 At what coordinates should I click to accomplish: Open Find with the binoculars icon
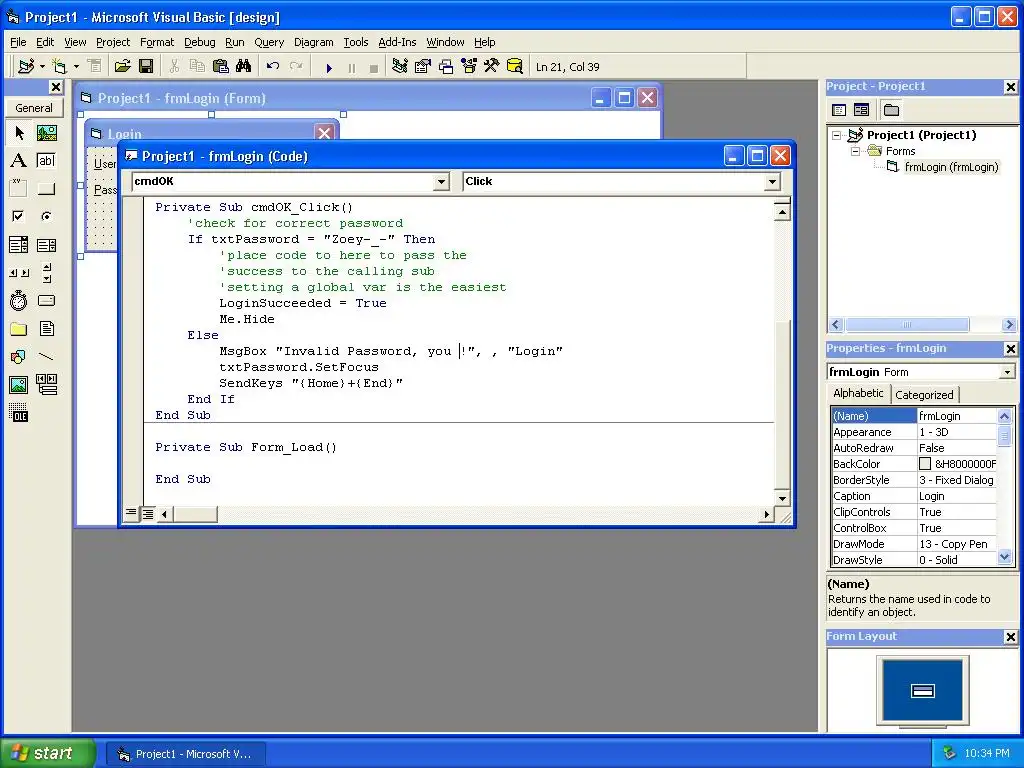(x=244, y=66)
